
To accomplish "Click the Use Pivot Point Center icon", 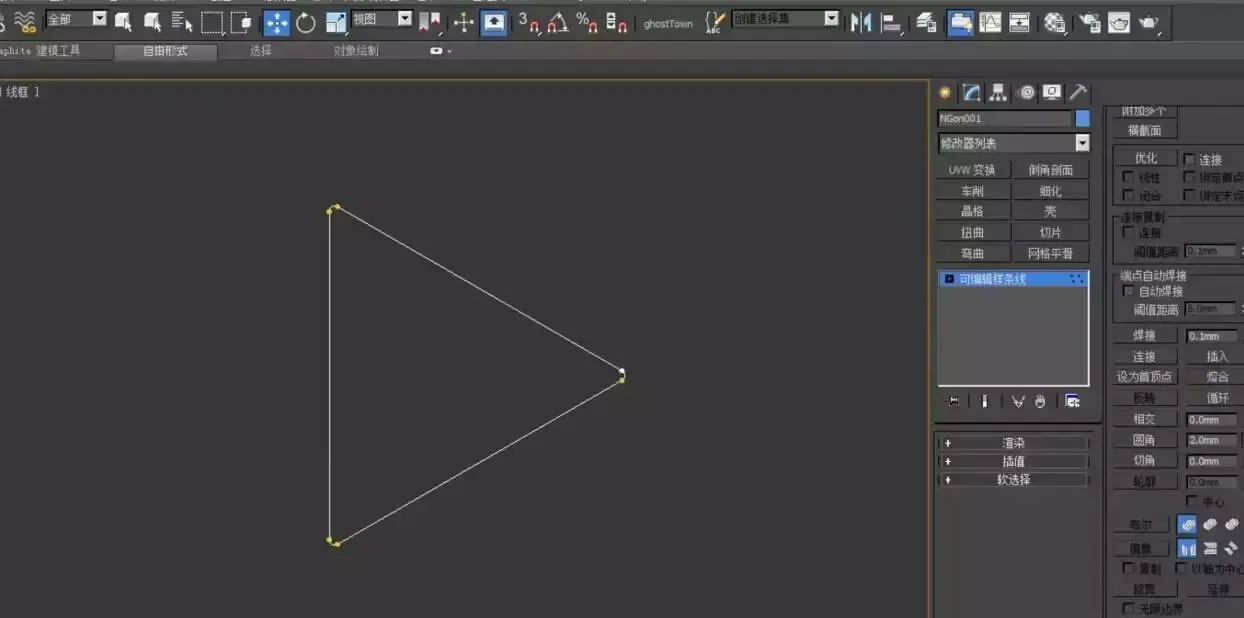I will [431, 21].
